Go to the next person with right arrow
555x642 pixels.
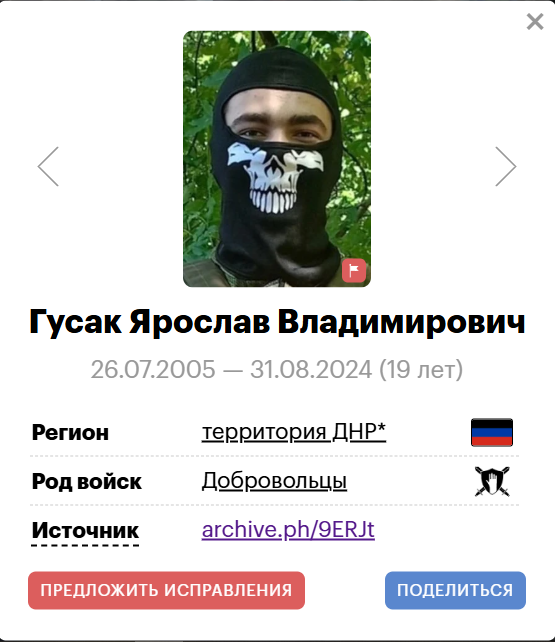click(505, 167)
